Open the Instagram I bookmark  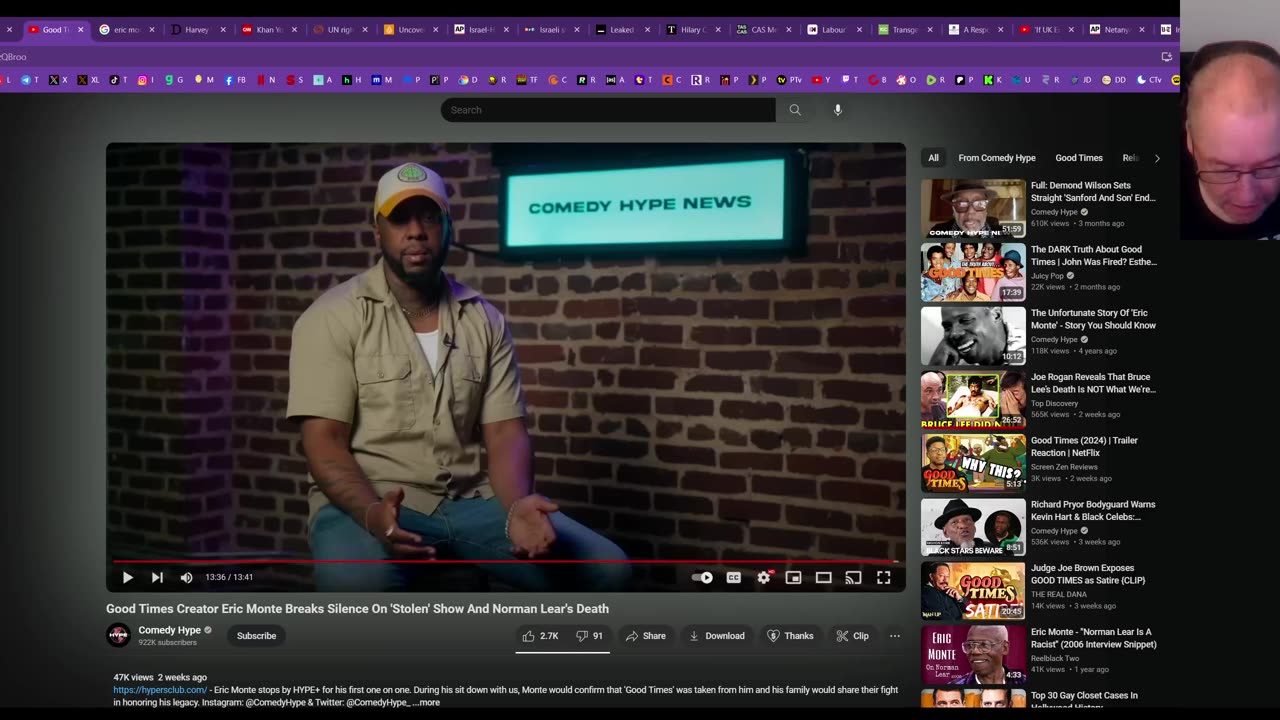point(145,80)
